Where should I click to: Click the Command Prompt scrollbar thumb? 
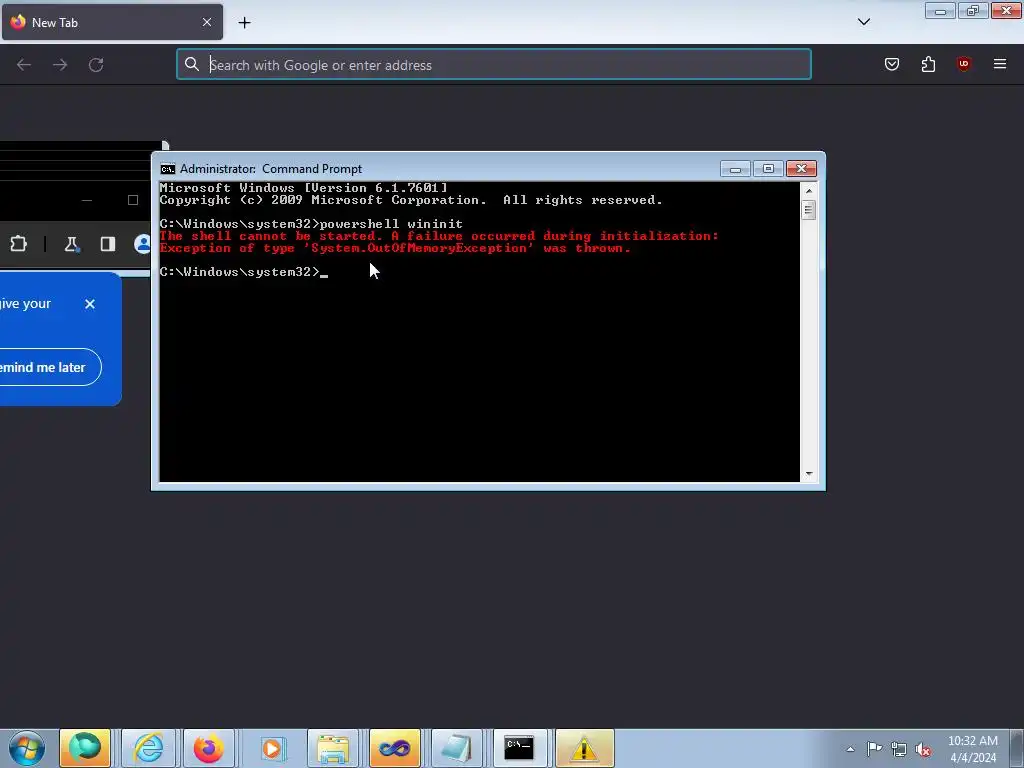809,210
